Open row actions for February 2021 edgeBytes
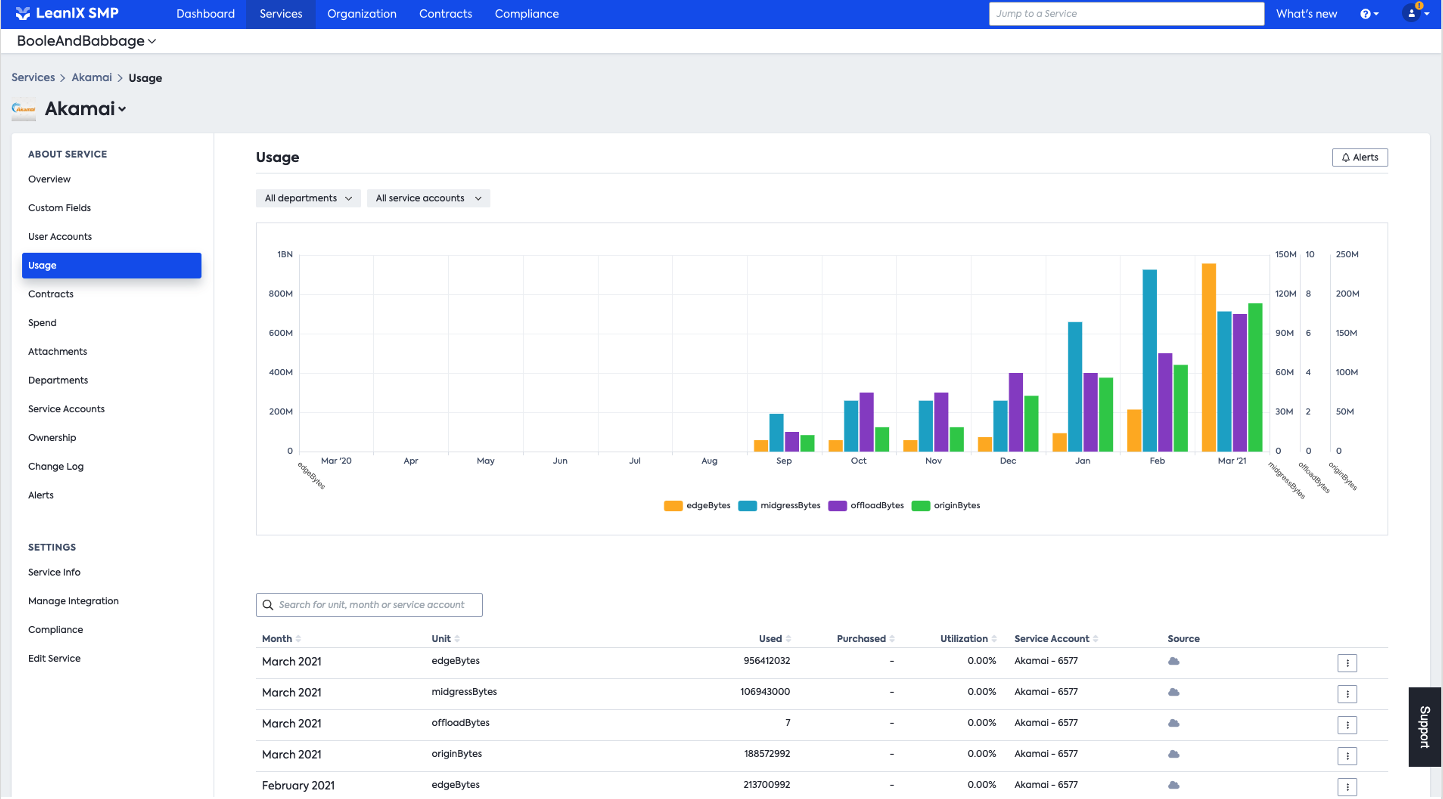The image size is (1443, 799). tap(1347, 787)
